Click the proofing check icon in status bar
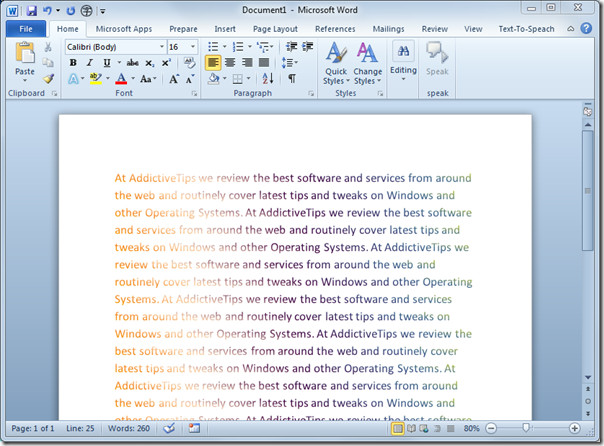604x446 pixels. tap(169, 428)
